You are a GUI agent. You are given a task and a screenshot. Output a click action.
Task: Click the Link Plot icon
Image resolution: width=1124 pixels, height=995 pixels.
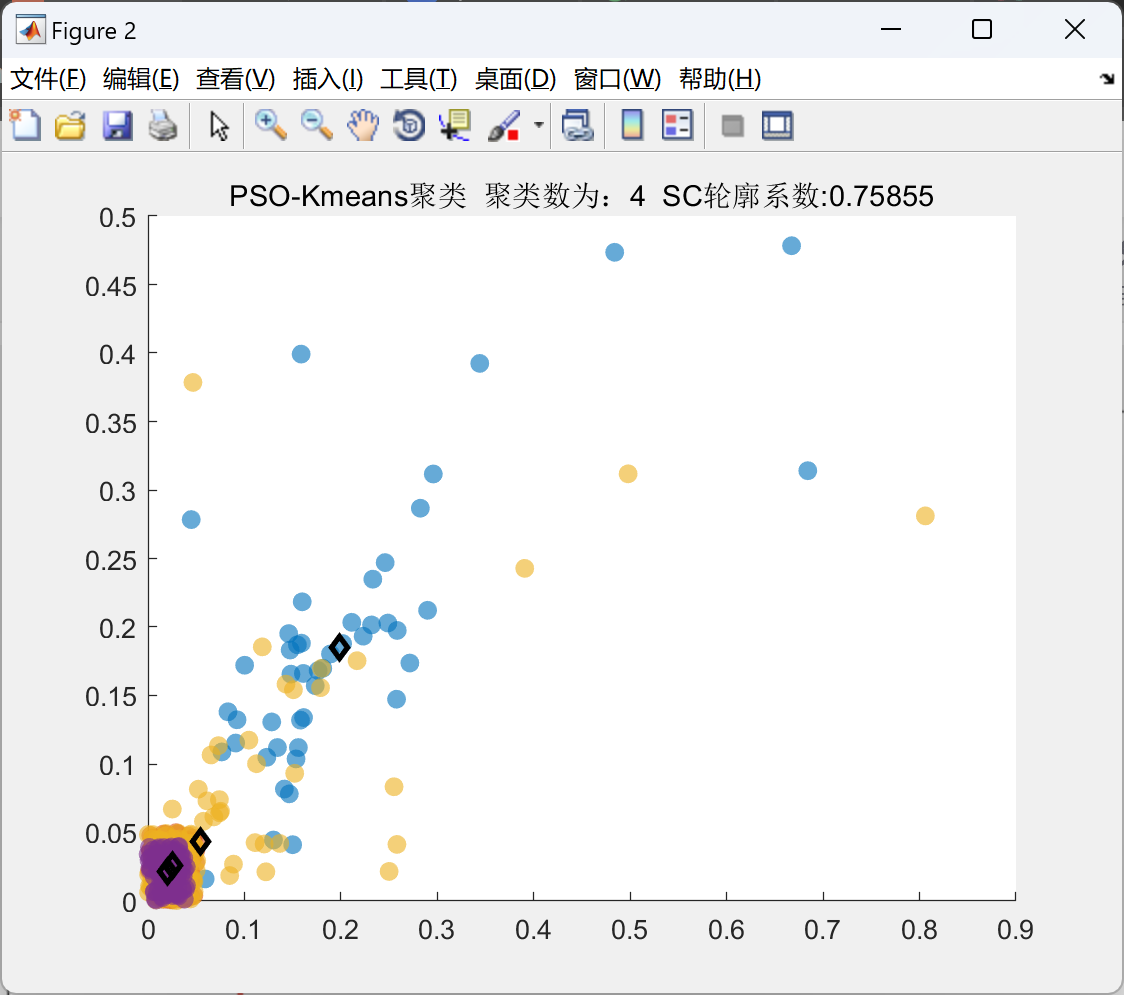click(578, 125)
